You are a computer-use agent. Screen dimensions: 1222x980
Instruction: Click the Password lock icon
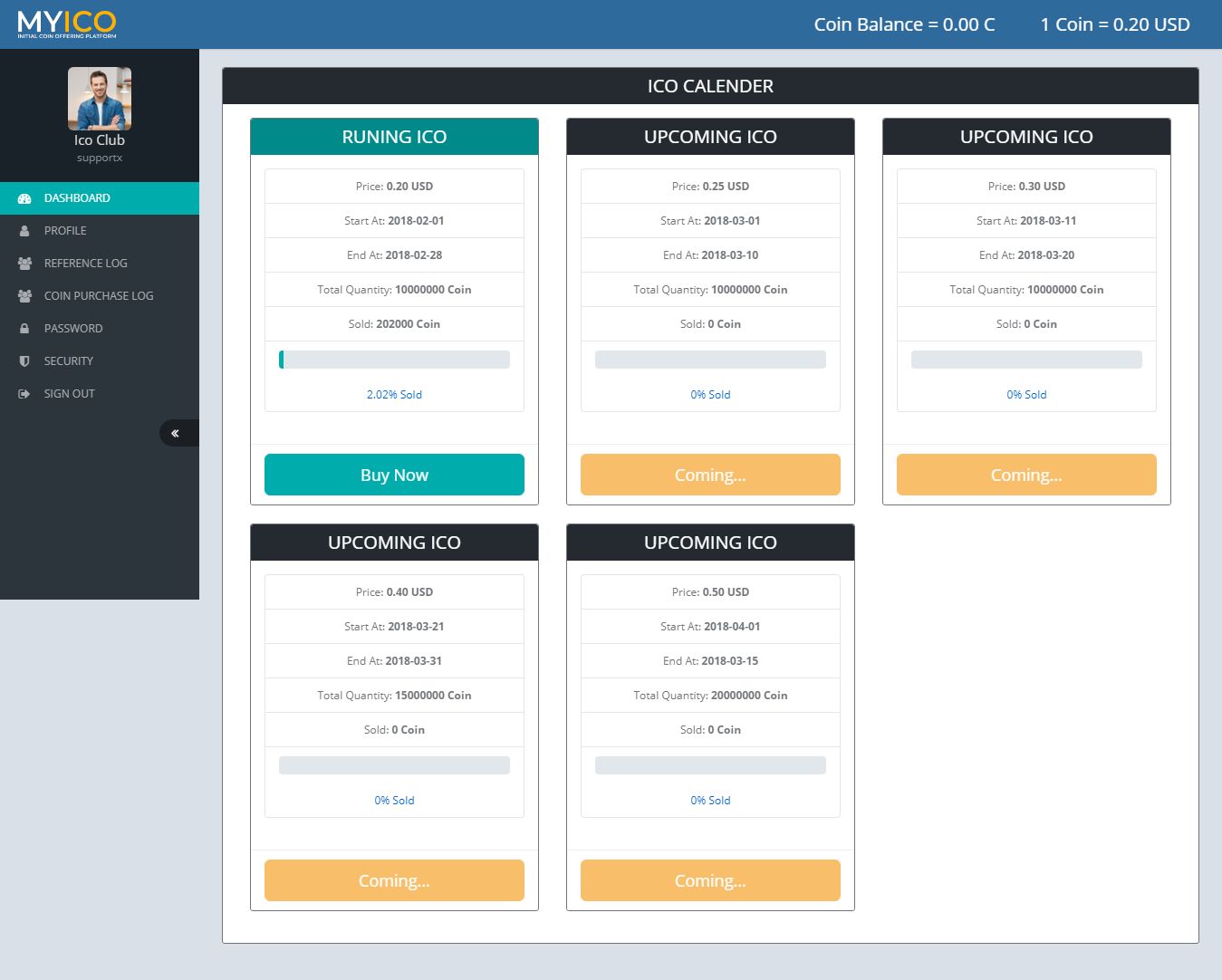[24, 329]
